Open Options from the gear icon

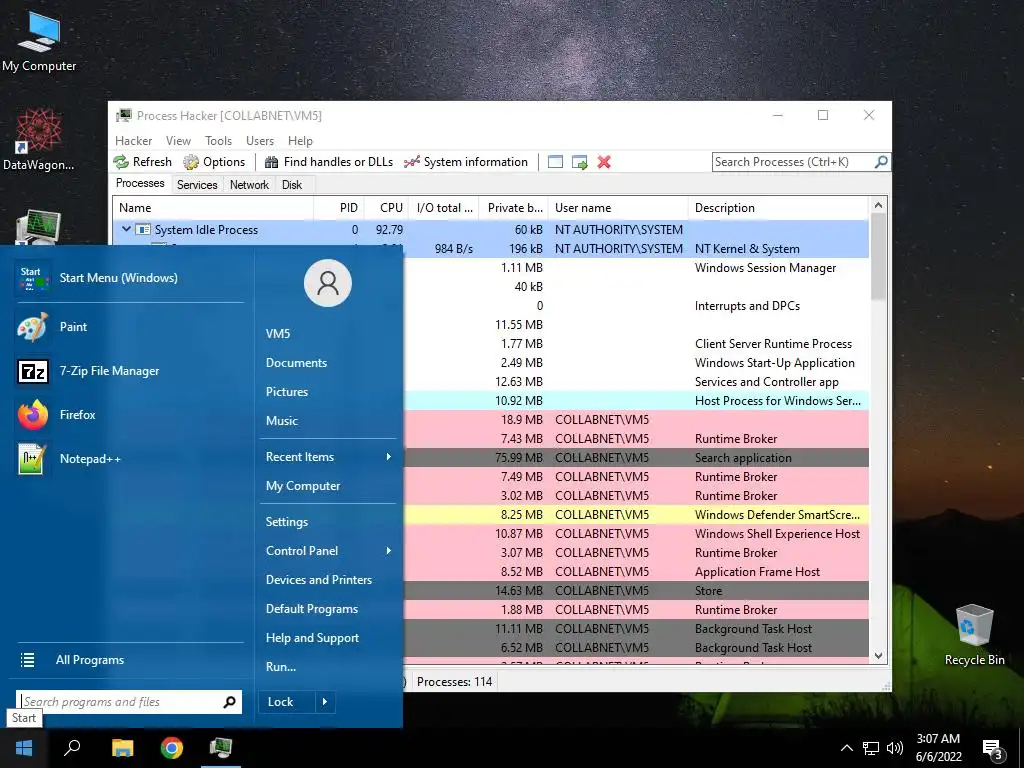point(191,162)
